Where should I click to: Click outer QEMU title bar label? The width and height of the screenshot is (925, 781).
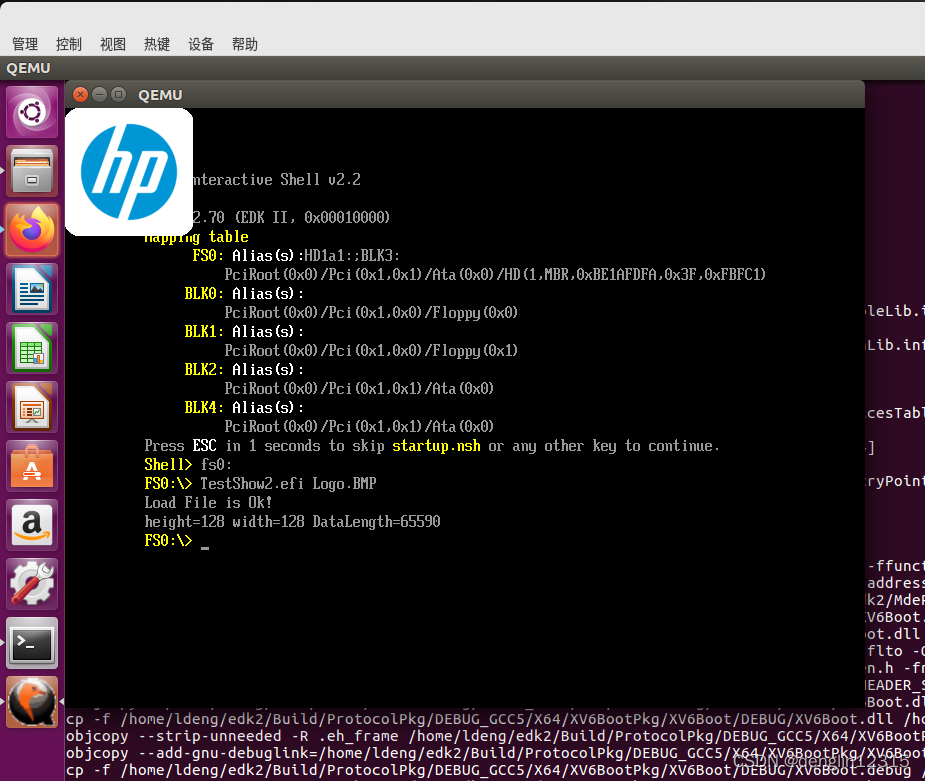[x=28, y=68]
